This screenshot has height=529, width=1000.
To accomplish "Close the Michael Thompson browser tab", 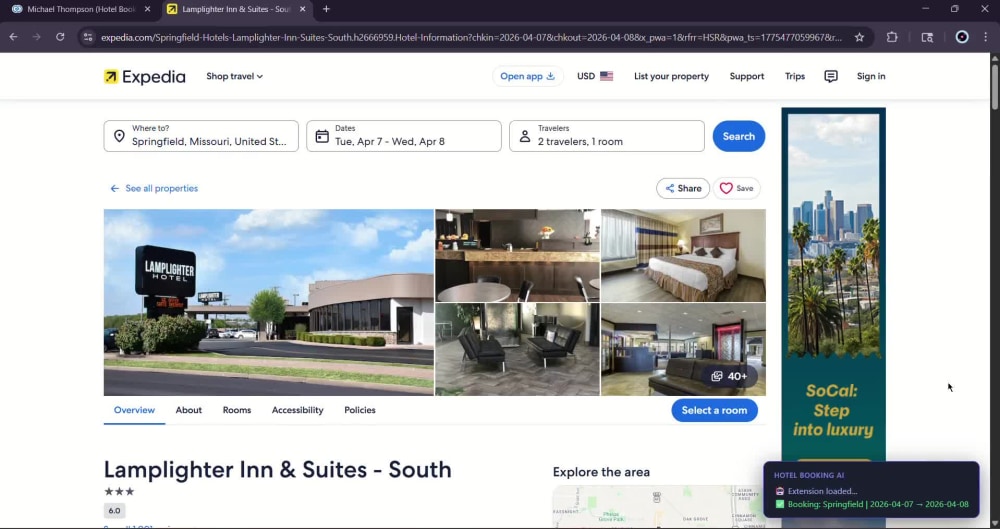I will 147,10.
